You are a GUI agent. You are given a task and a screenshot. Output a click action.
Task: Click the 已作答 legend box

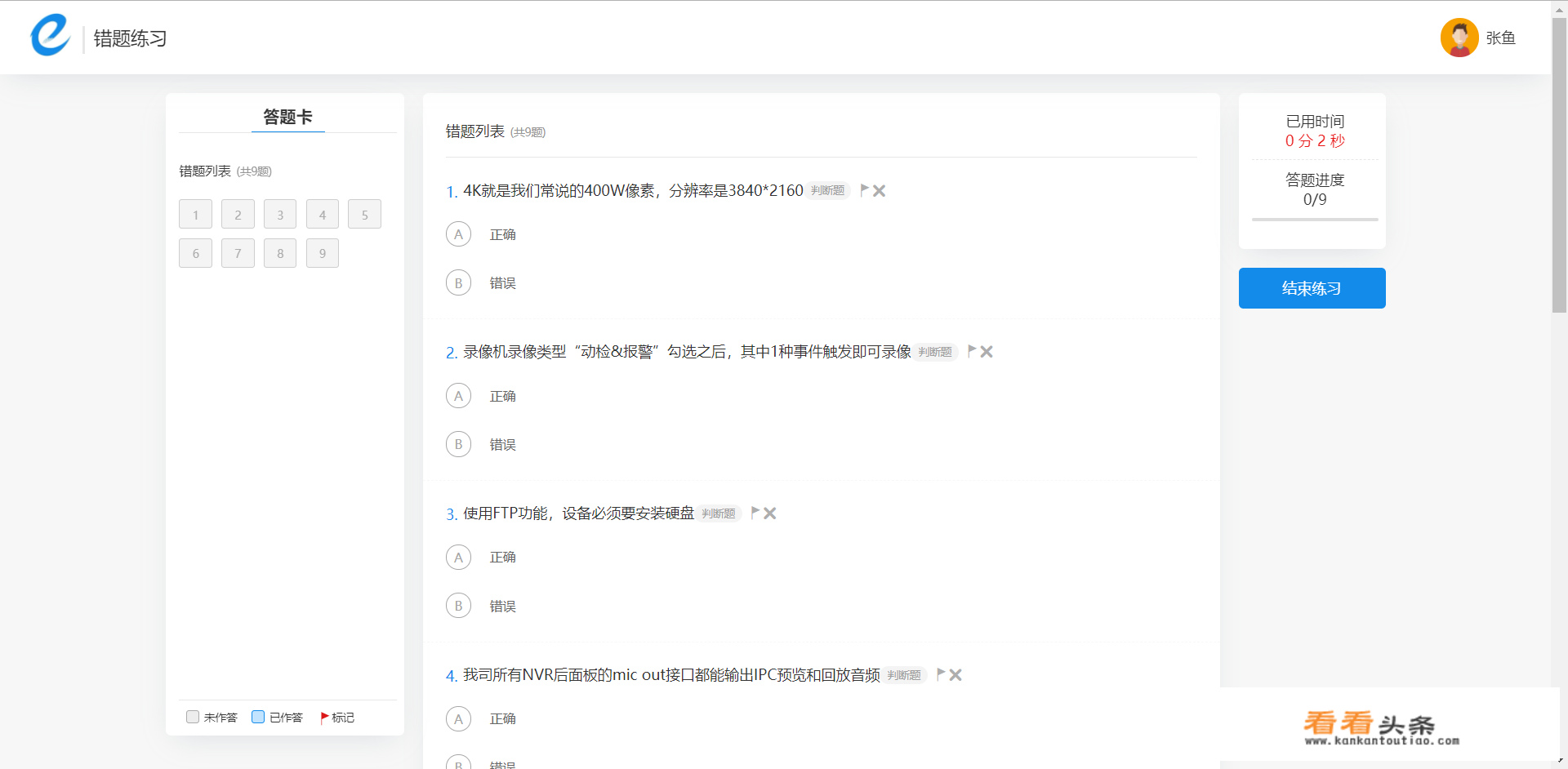pos(258,717)
